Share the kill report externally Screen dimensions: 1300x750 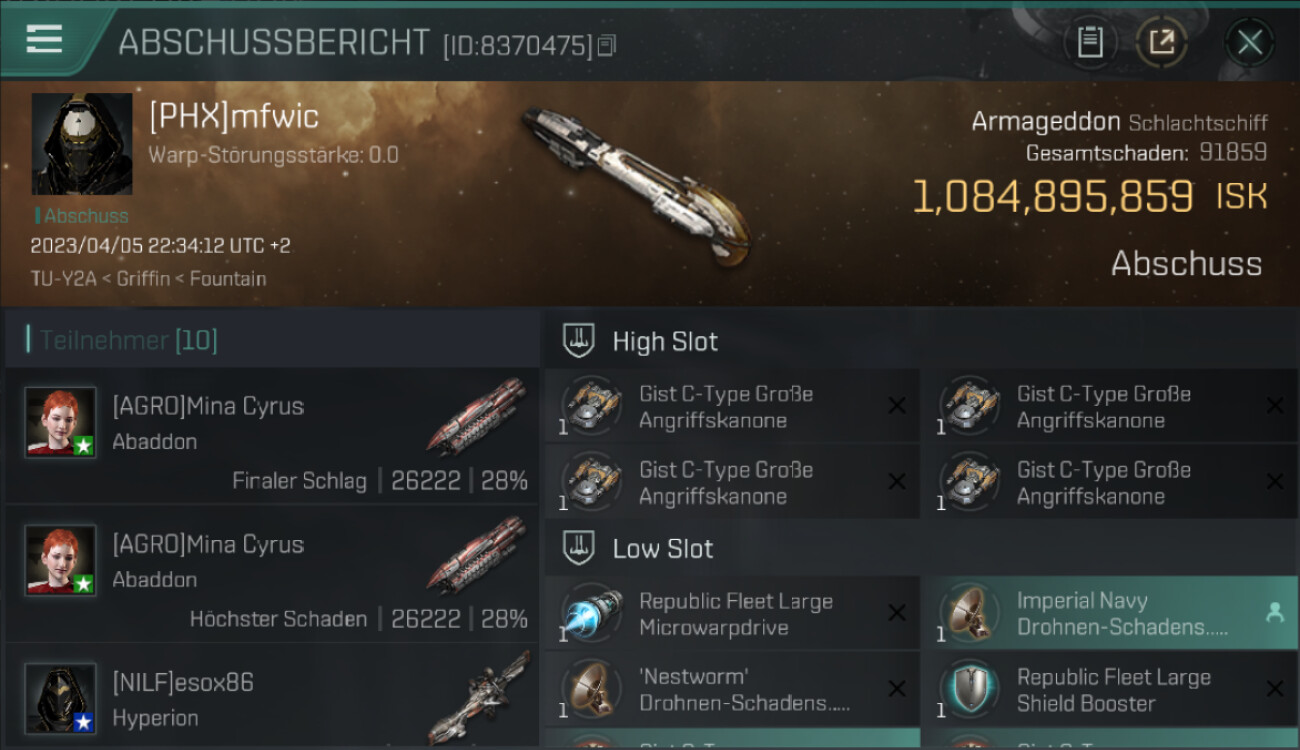pyautogui.click(x=1162, y=42)
